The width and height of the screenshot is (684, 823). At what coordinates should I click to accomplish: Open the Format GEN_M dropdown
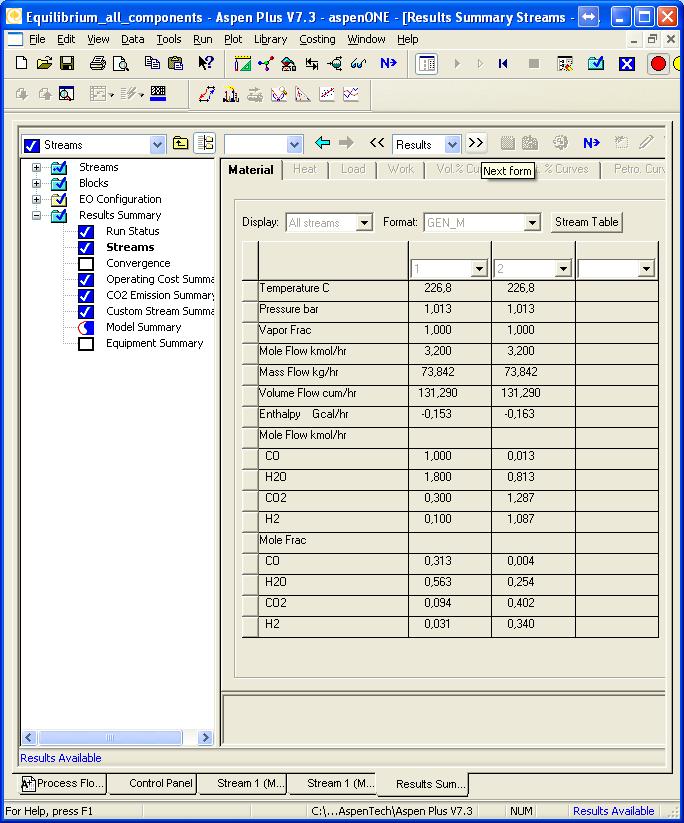pos(532,223)
